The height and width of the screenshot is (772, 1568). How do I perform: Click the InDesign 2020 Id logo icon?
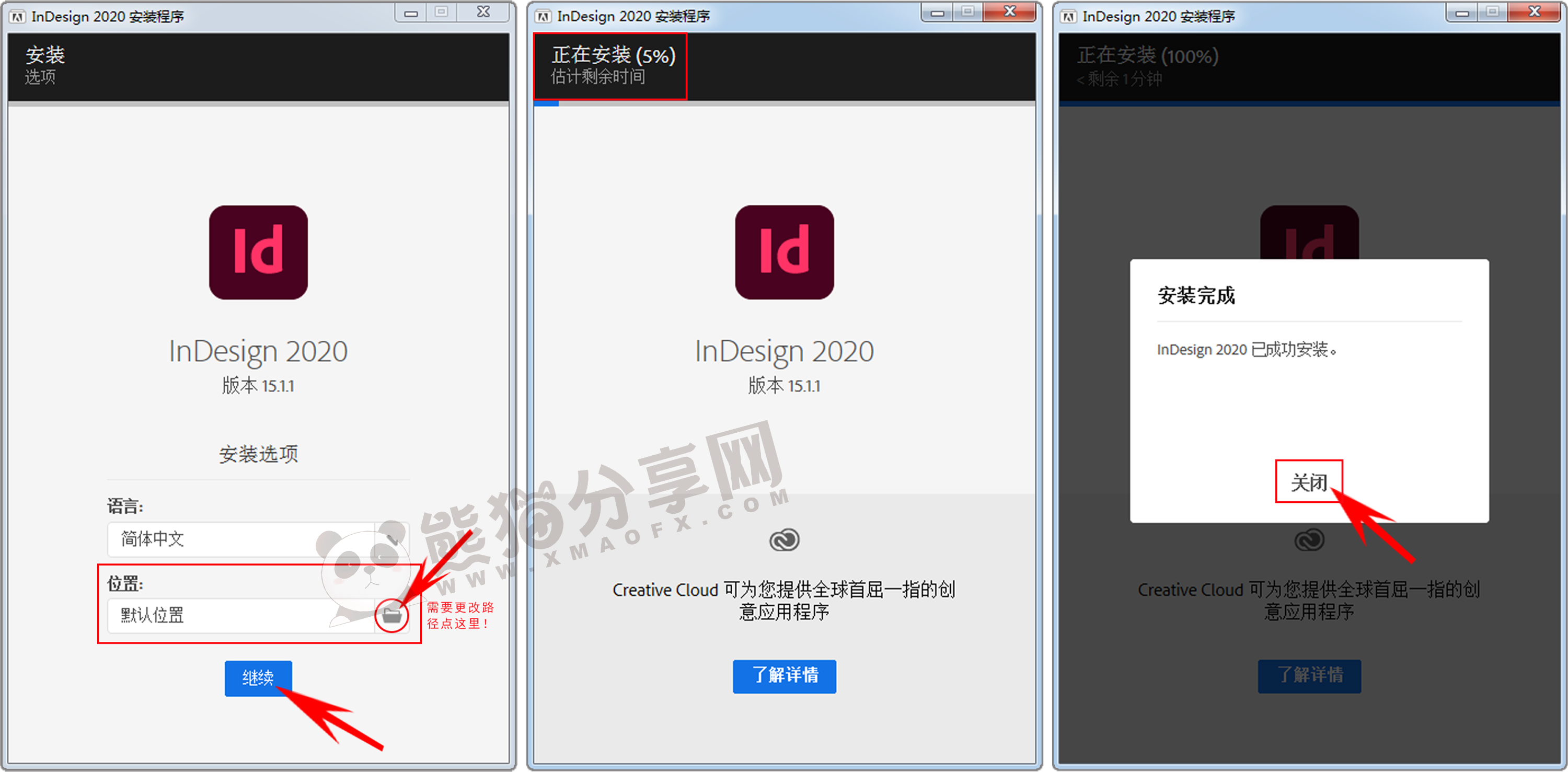tap(258, 254)
